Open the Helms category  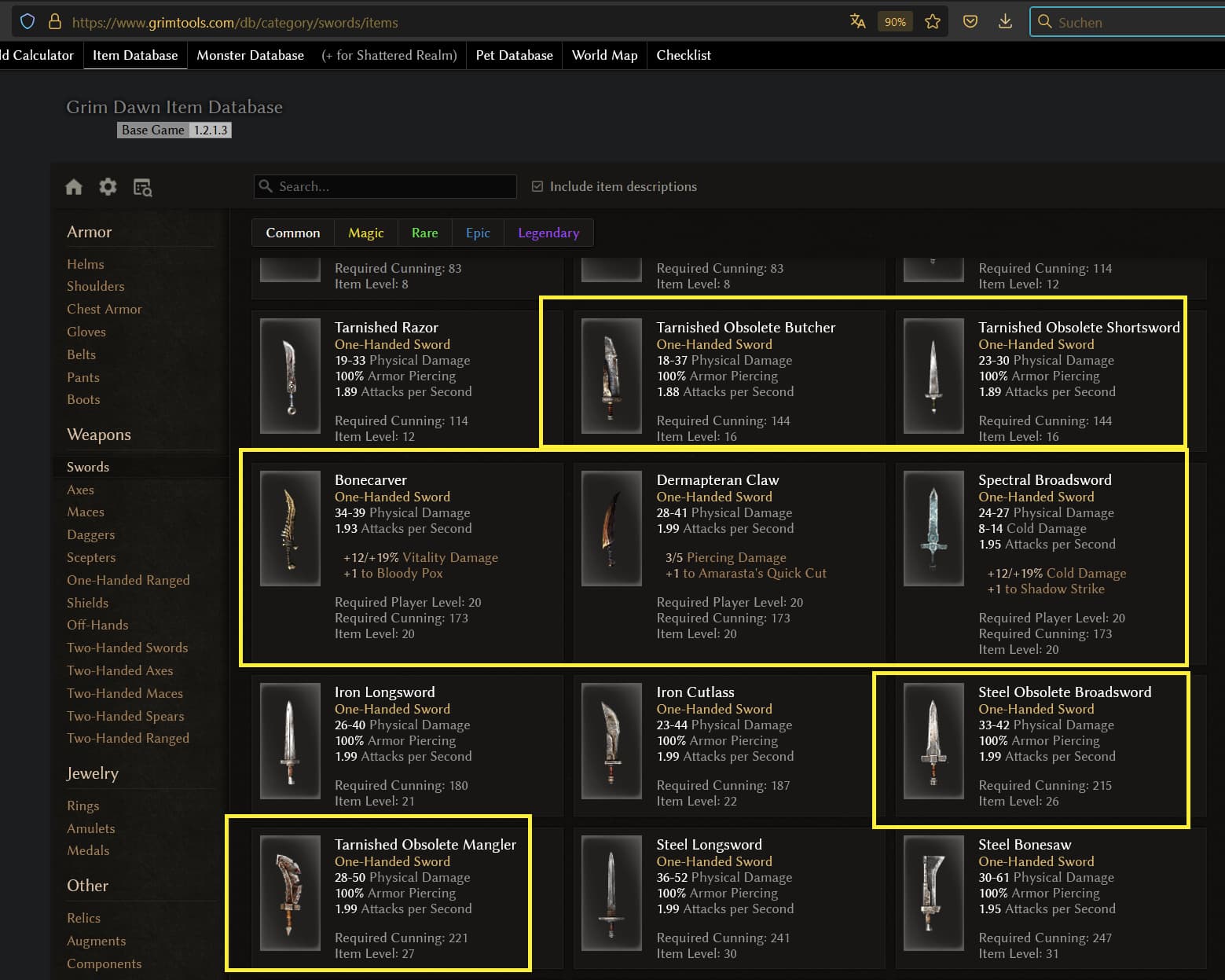pyautogui.click(x=85, y=264)
